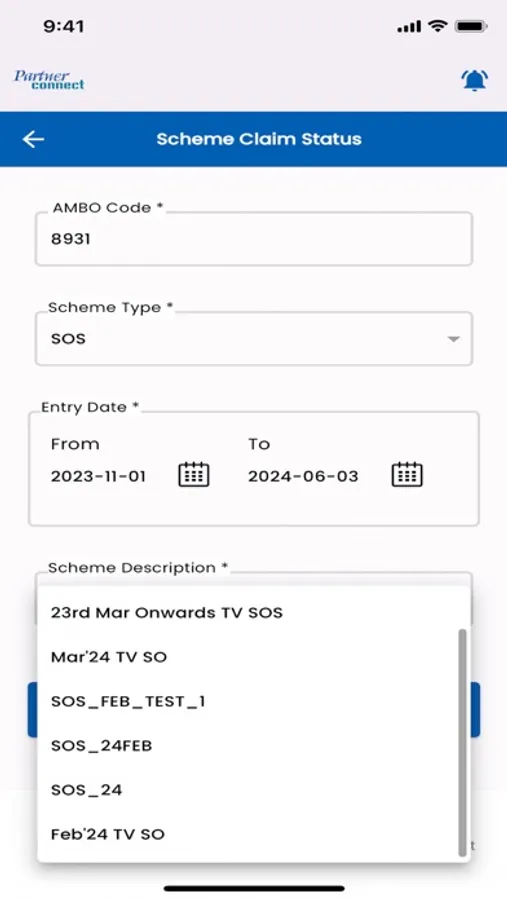This screenshot has width=507, height=900.
Task: Open the SOS scheme type combo box
Action: click(254, 339)
